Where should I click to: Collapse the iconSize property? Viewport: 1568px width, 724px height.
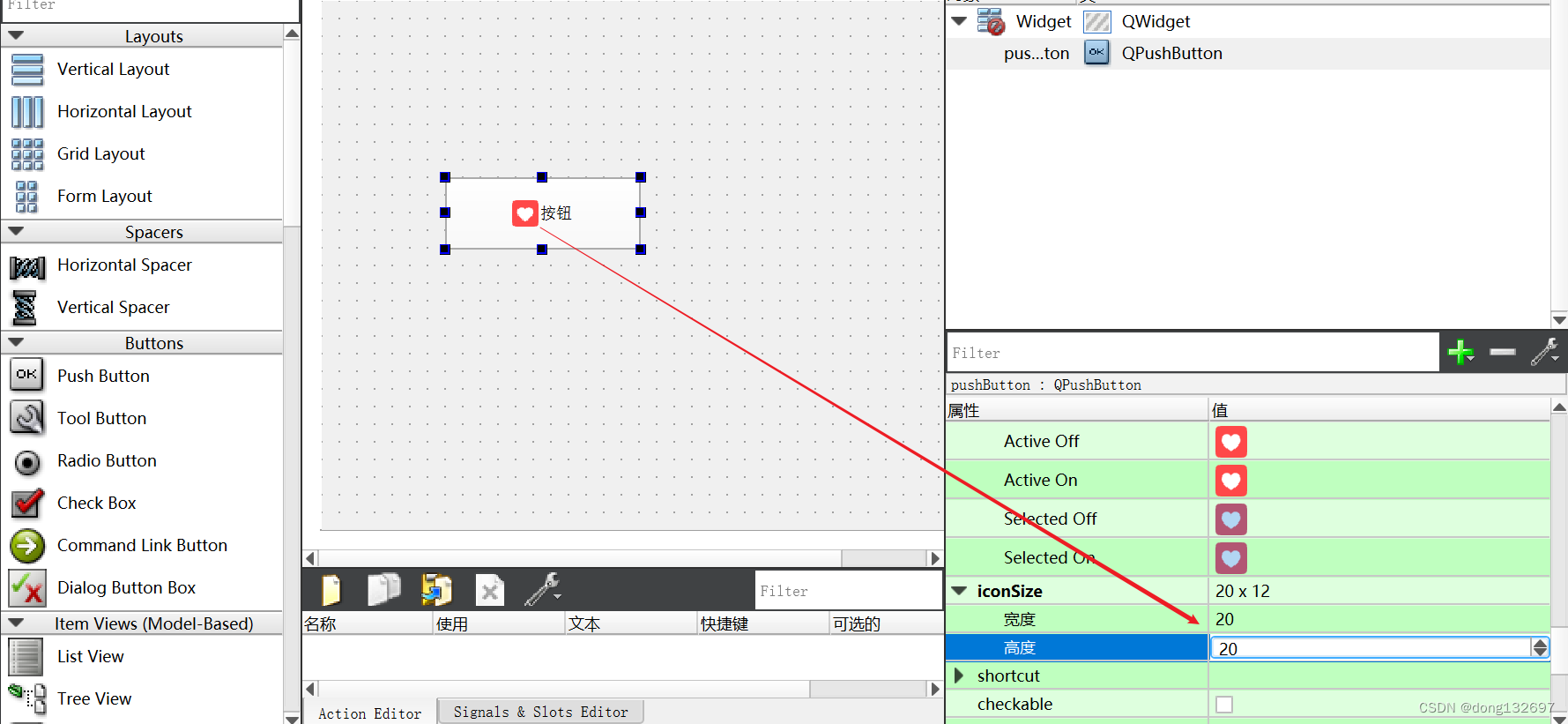pos(960,591)
